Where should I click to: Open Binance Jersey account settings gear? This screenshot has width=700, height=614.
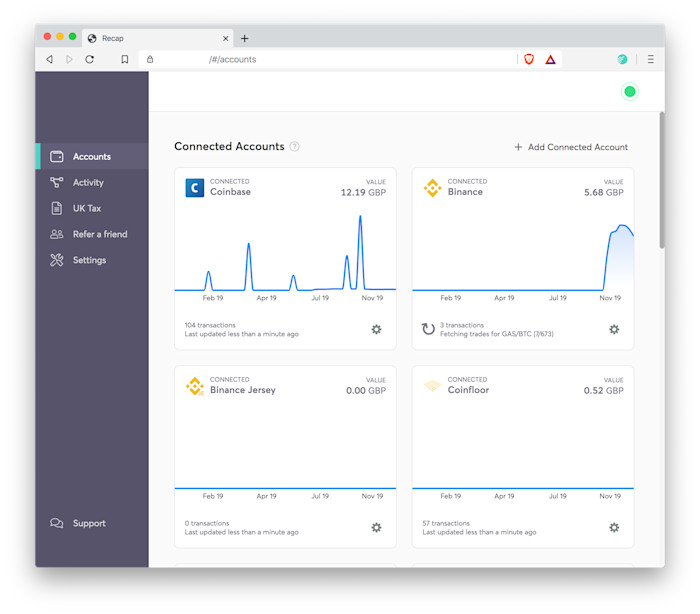click(376, 527)
